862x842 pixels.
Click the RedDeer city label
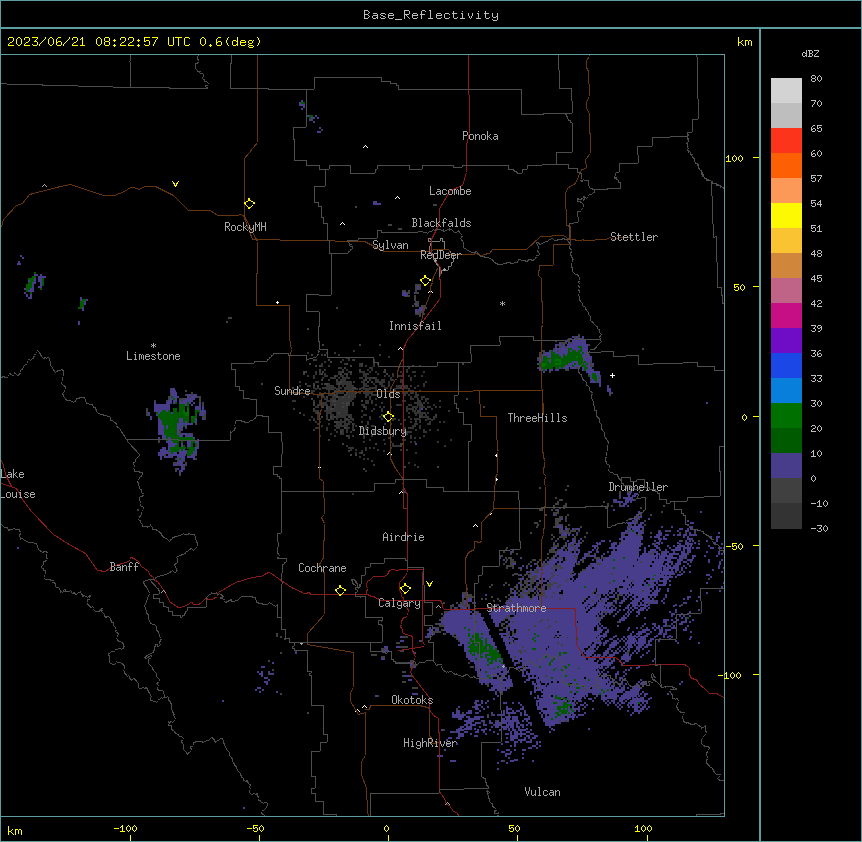(x=440, y=255)
